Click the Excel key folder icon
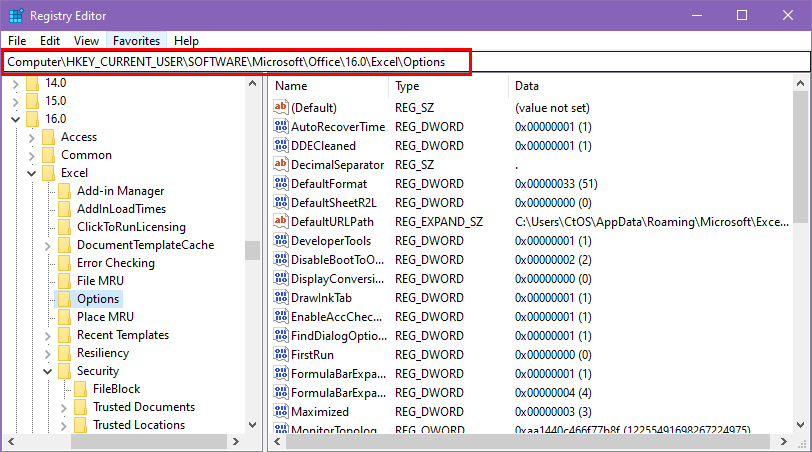The image size is (812, 452). coord(48,173)
